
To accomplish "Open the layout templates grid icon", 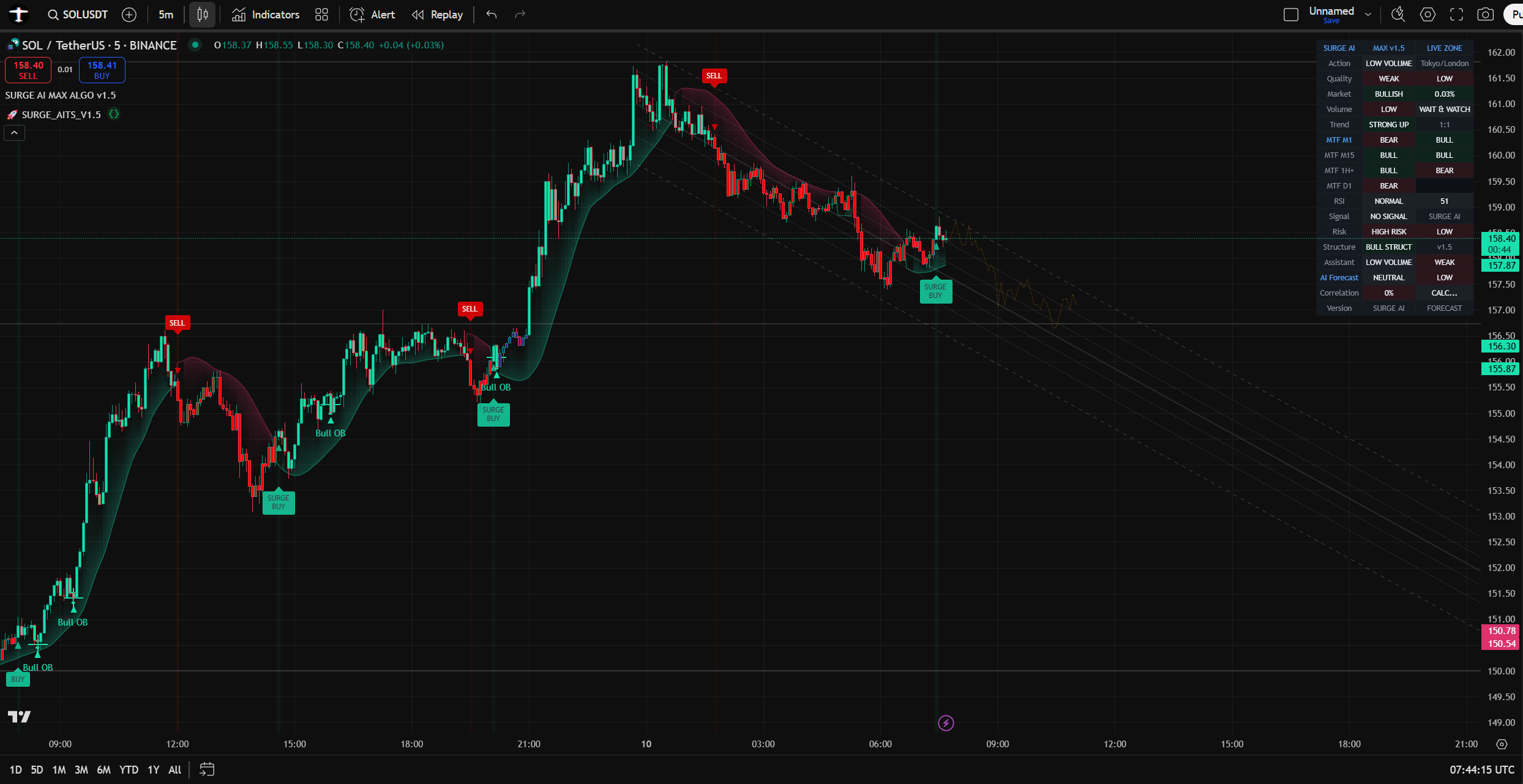I will tap(322, 15).
